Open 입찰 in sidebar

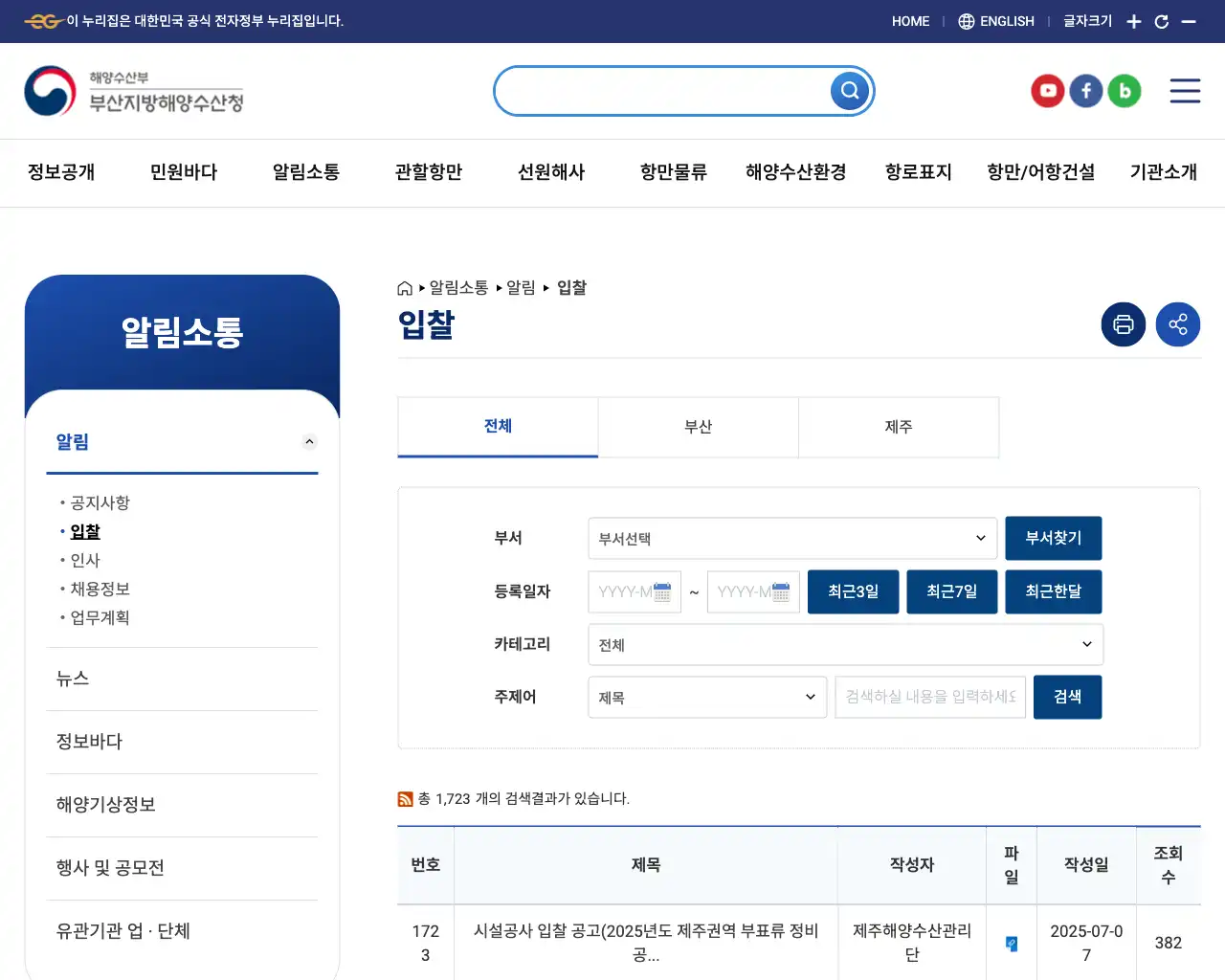coord(85,531)
